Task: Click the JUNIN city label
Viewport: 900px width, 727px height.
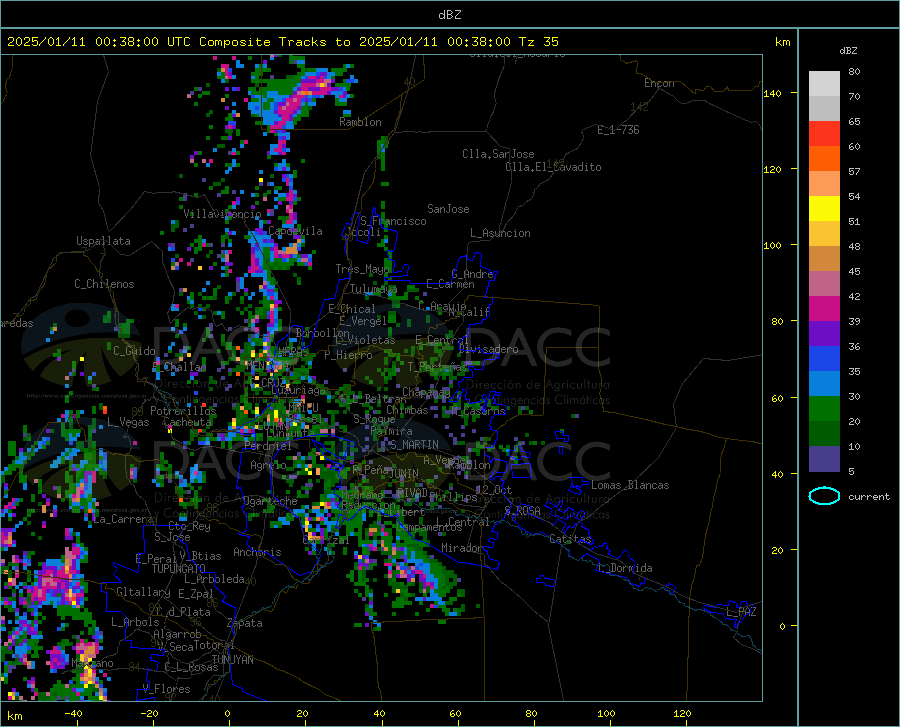Action: [404, 474]
